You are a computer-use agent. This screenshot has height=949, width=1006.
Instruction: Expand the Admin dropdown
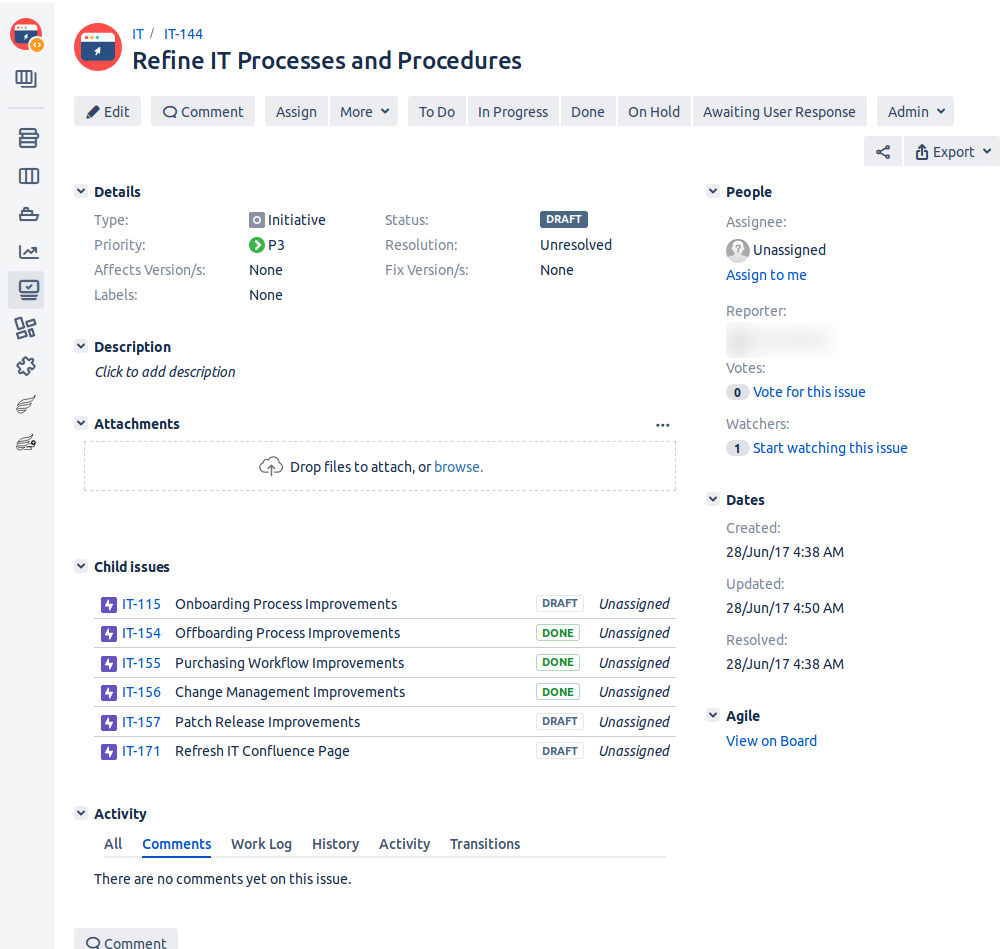915,112
